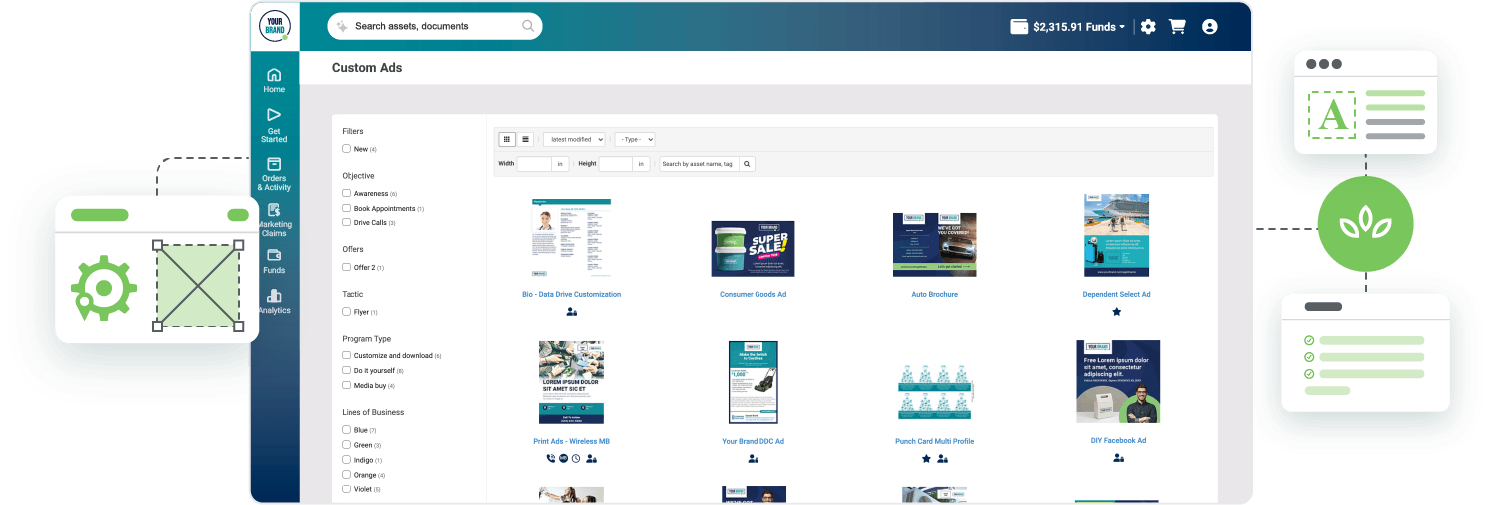1501x505 pixels.
Task: Open the Consumer Goods Ad link
Action: coord(753,295)
